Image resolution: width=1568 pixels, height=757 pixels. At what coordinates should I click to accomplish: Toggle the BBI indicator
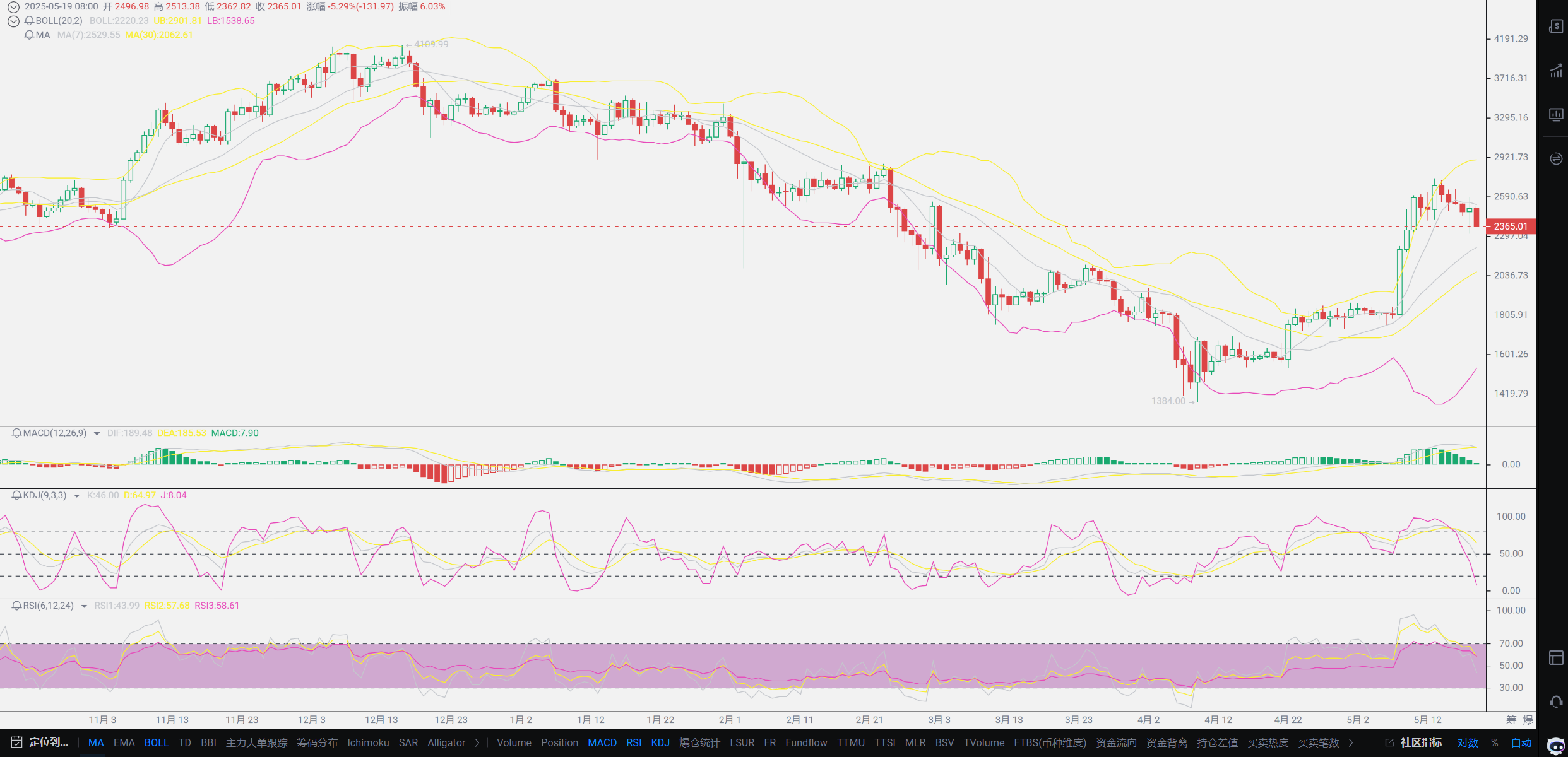208,743
